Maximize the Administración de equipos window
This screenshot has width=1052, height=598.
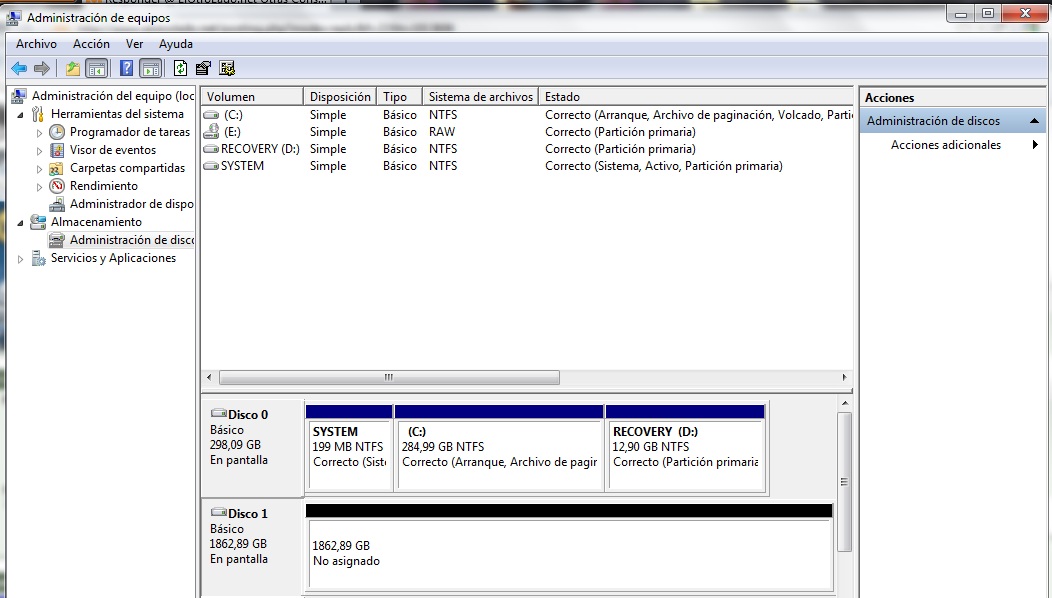[x=988, y=13]
